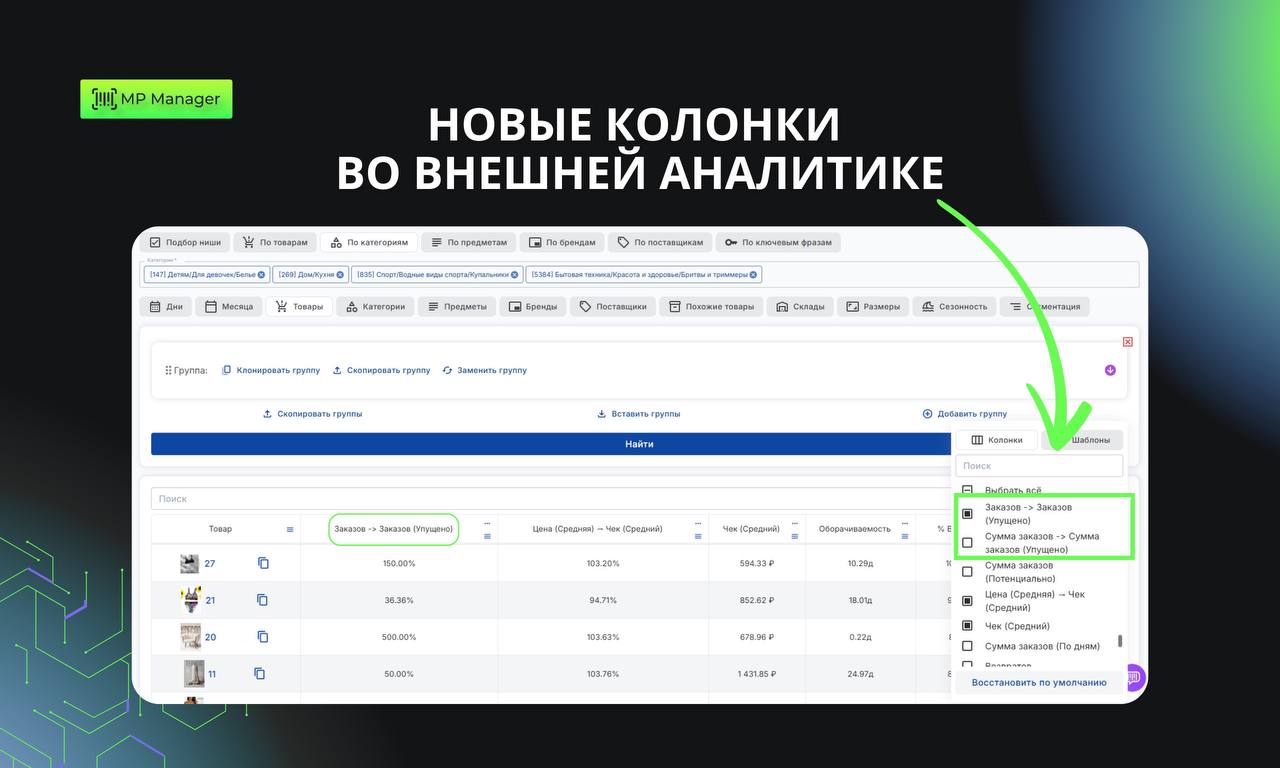This screenshot has width=1280, height=768.
Task: Click the copy icon next to product 27
Action: tap(263, 563)
